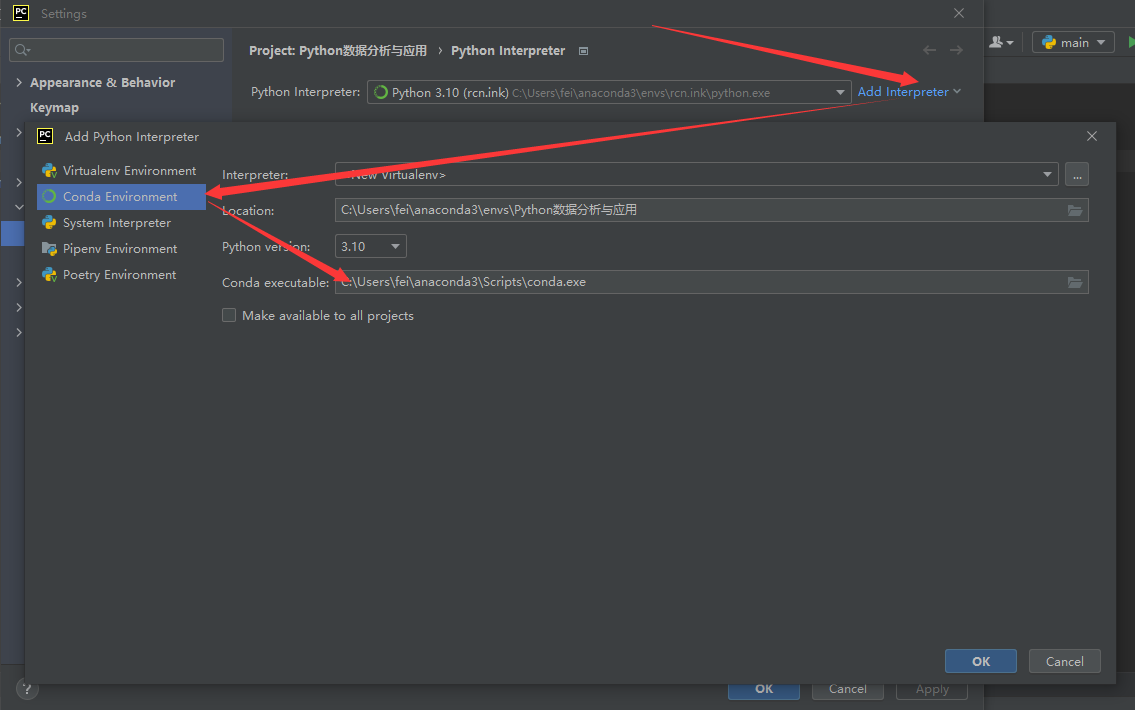Image resolution: width=1135 pixels, height=710 pixels.
Task: Click PyCharm logo in Settings title bar
Action: coord(21,13)
